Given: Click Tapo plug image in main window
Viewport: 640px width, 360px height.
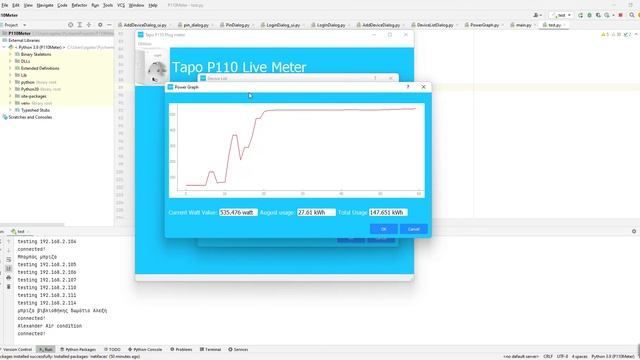Looking at the screenshot, I should pyautogui.click(x=152, y=67).
